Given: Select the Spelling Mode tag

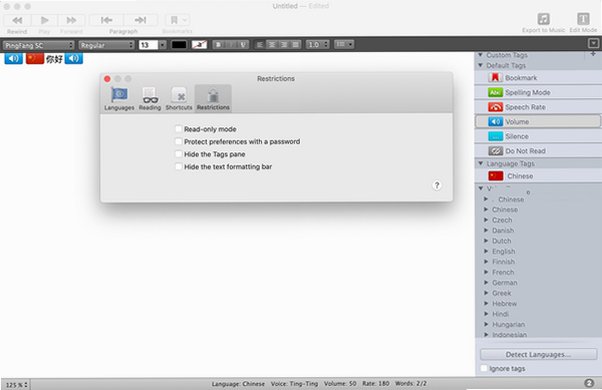Looking at the screenshot, I should coord(538,93).
